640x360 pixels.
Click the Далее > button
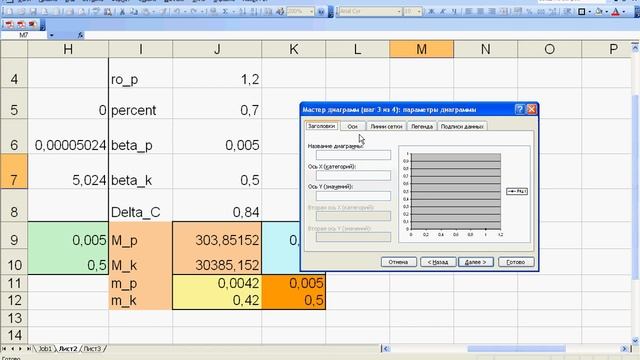tap(476, 262)
